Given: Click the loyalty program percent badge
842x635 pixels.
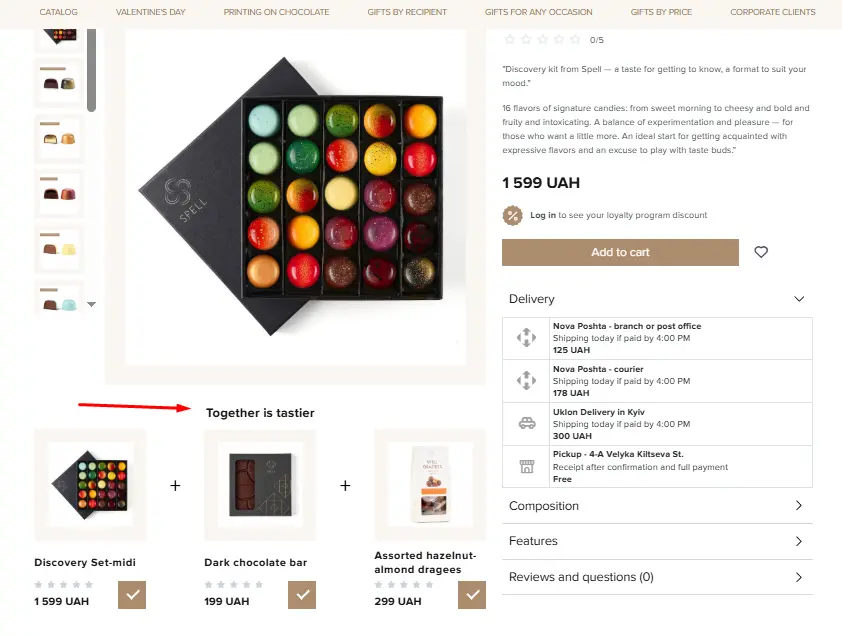Looking at the screenshot, I should pos(513,214).
